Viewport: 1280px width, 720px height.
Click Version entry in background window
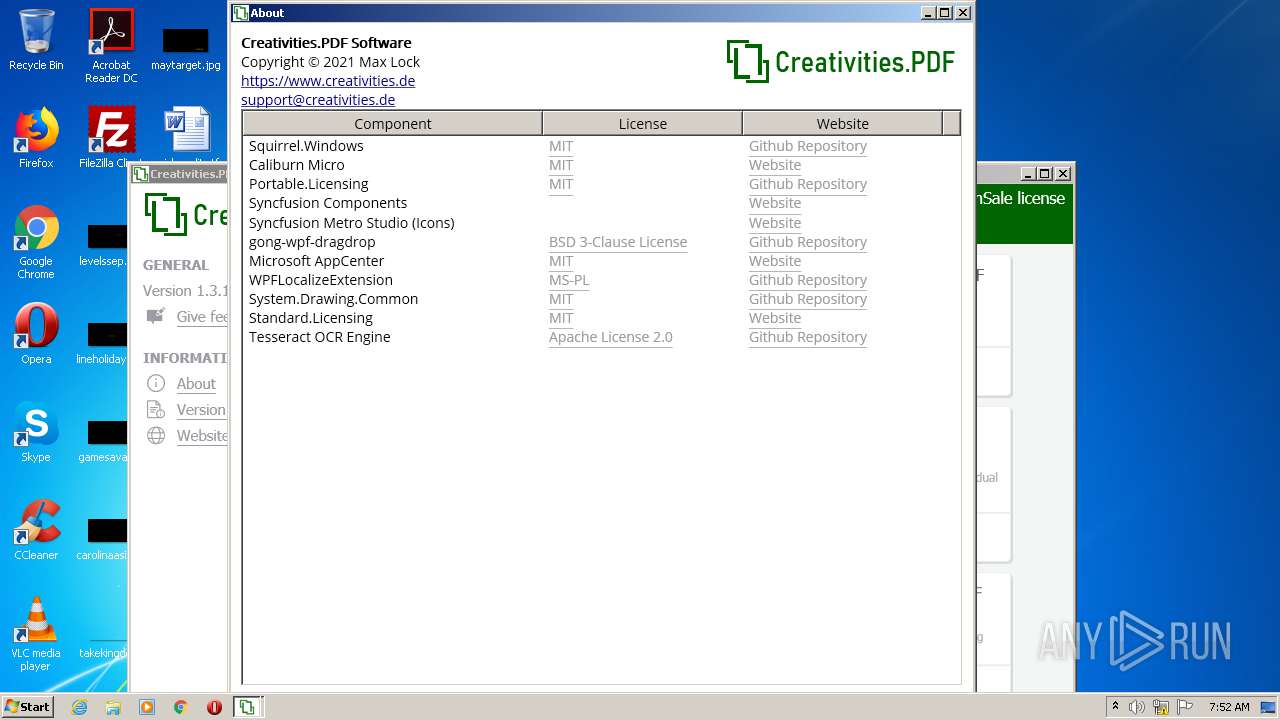click(201, 410)
